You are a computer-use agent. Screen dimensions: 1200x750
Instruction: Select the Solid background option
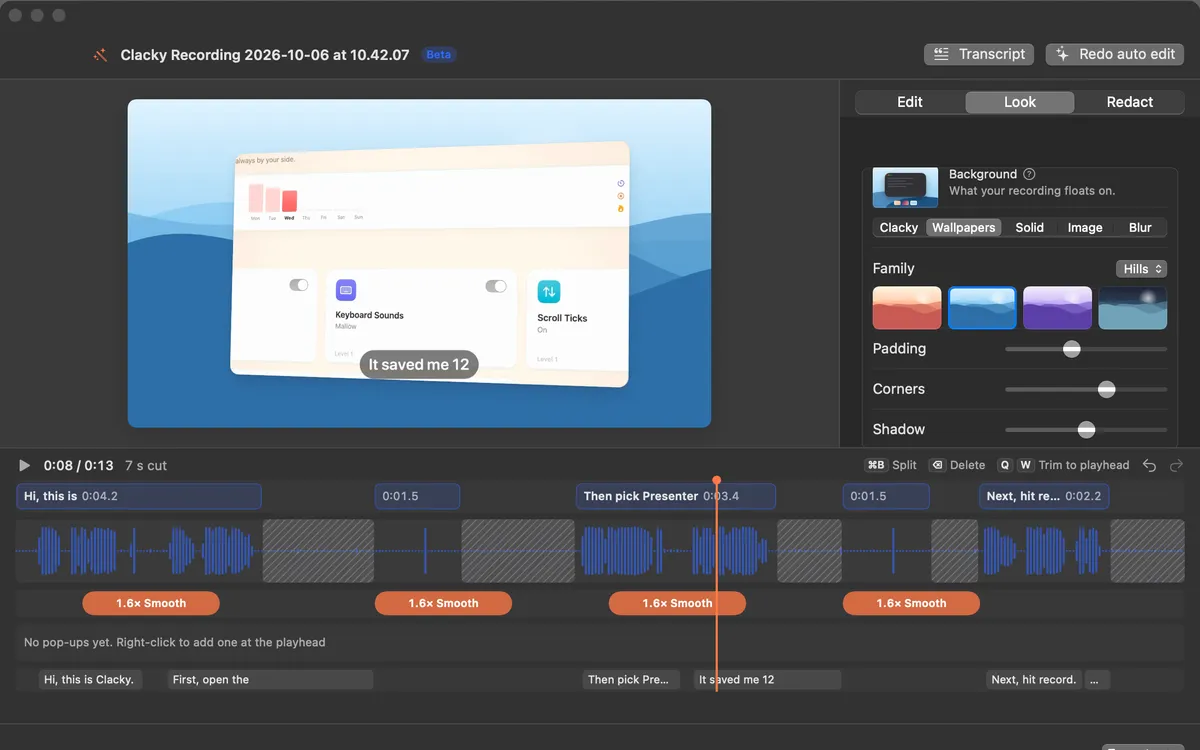coord(1030,227)
